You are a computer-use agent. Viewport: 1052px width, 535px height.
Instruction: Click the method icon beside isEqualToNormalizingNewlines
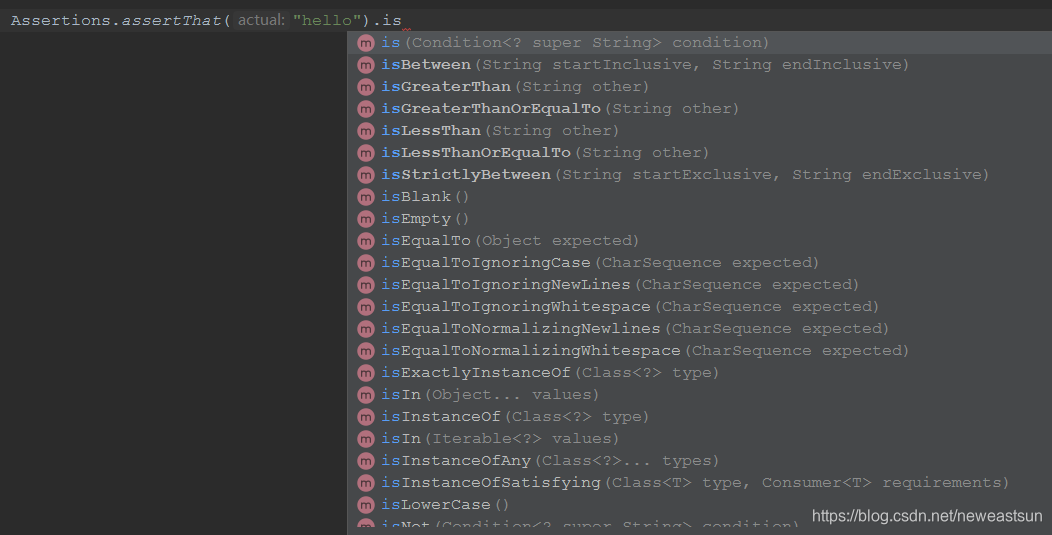[366, 329]
